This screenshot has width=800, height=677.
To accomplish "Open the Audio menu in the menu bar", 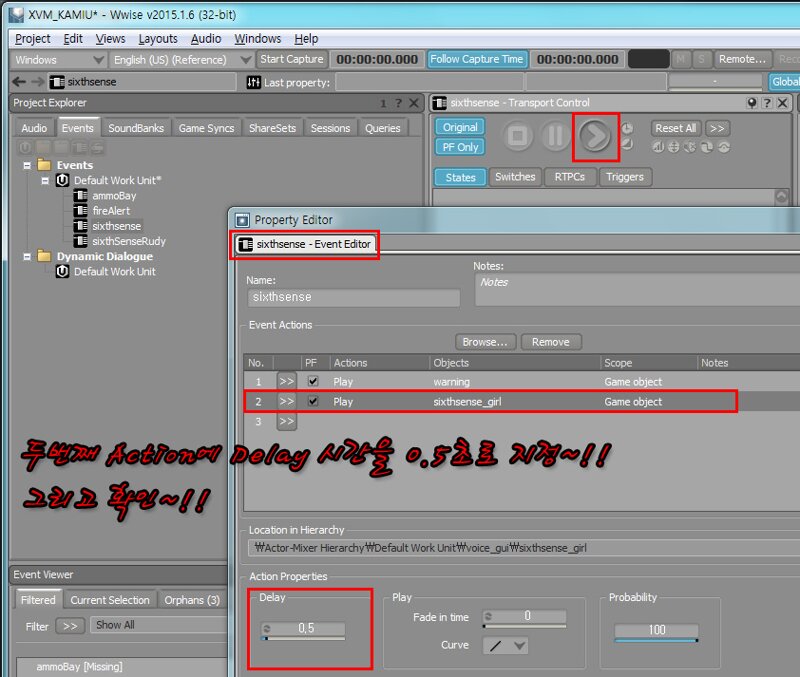I will click(x=206, y=39).
